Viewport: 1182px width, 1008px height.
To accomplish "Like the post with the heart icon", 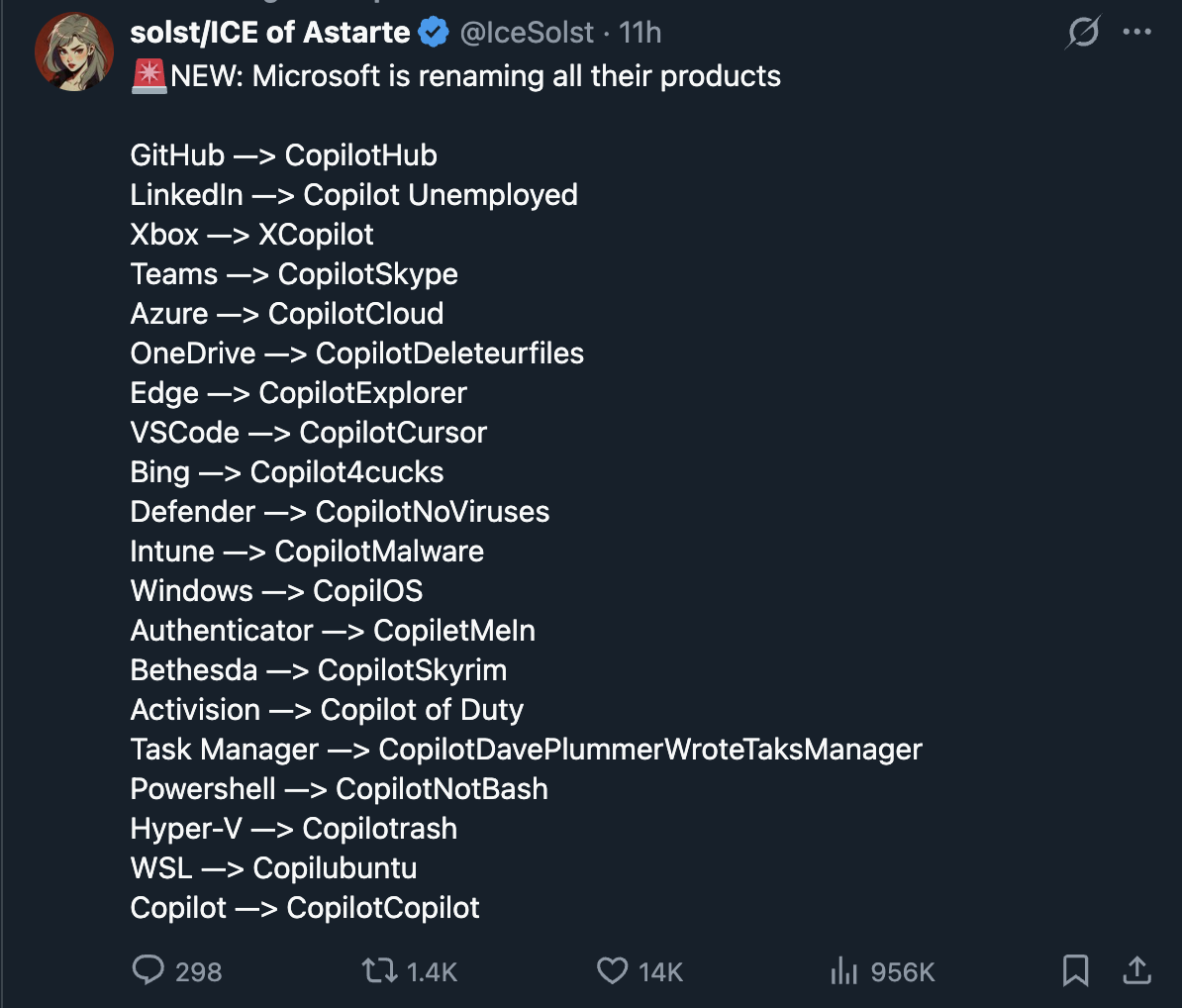I will click(612, 970).
